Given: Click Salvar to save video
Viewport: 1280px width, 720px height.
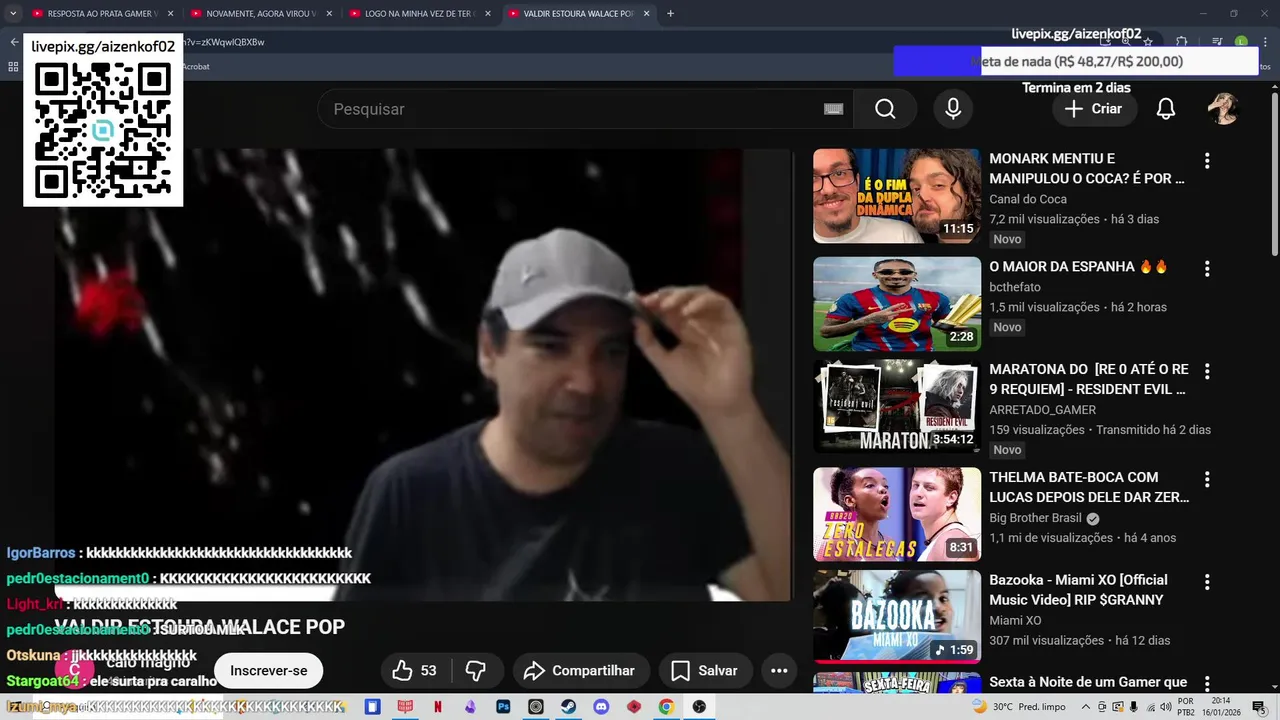Looking at the screenshot, I should pos(704,671).
